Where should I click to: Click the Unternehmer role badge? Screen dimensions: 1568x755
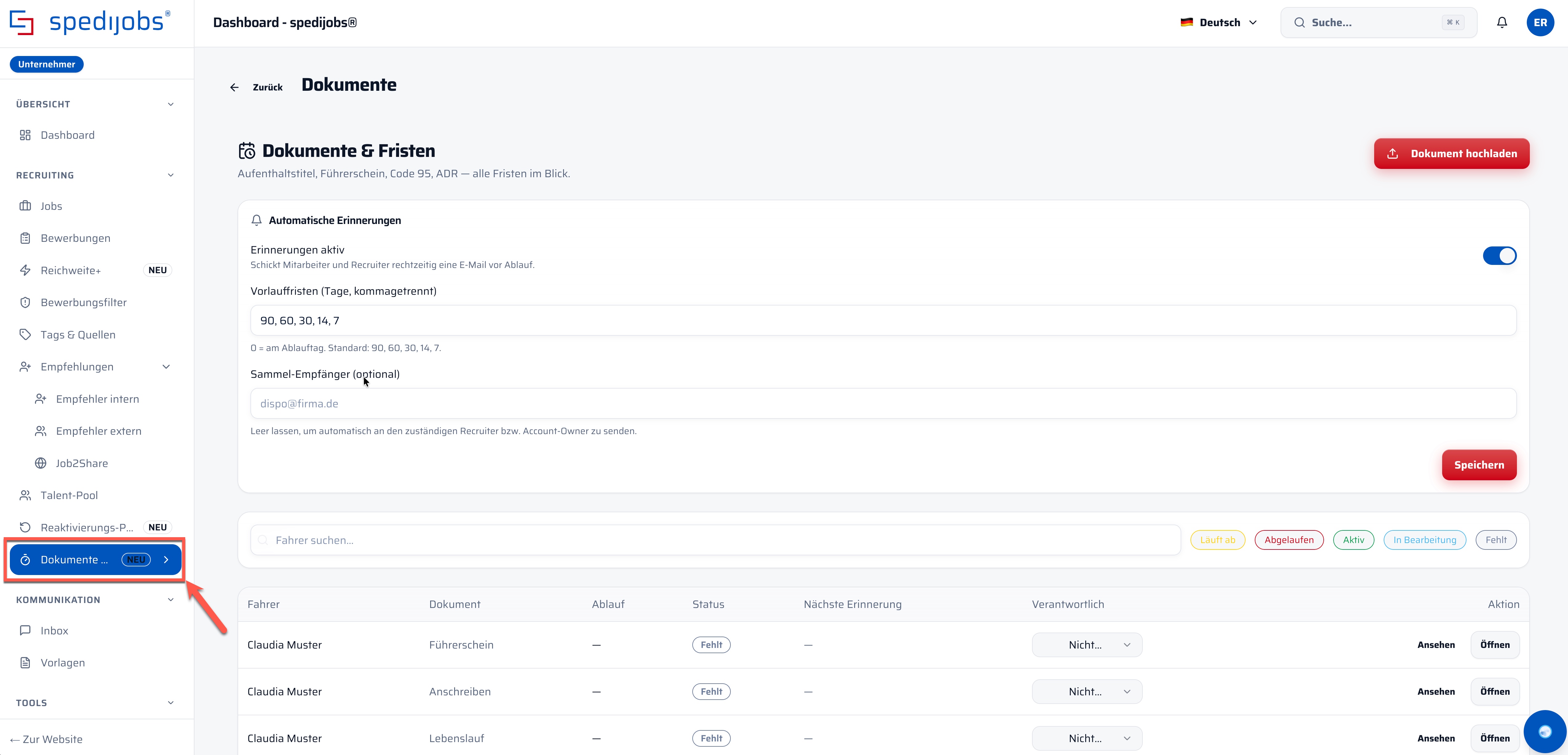[x=47, y=64]
